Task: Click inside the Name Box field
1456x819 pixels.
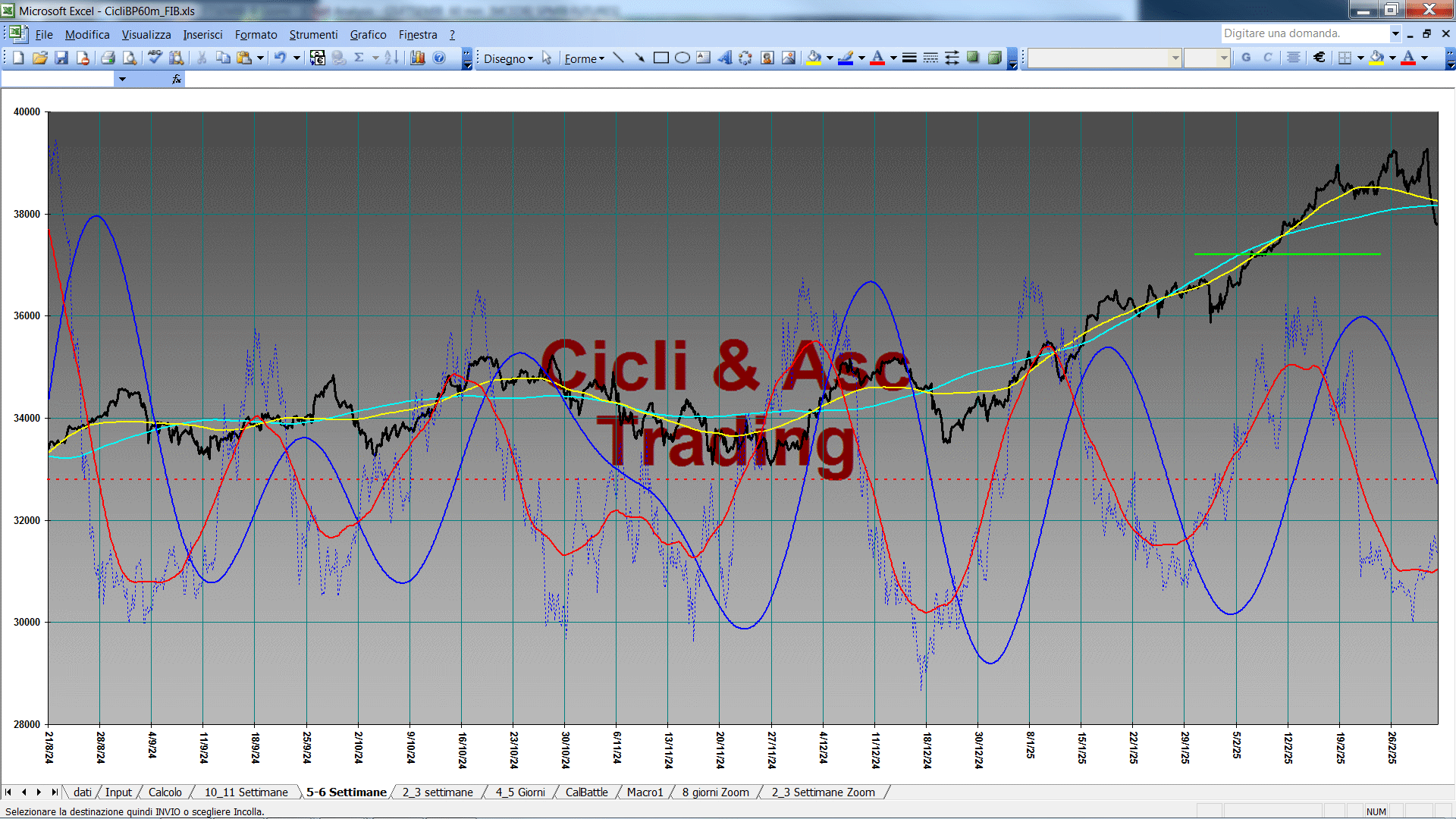Action: pos(58,79)
